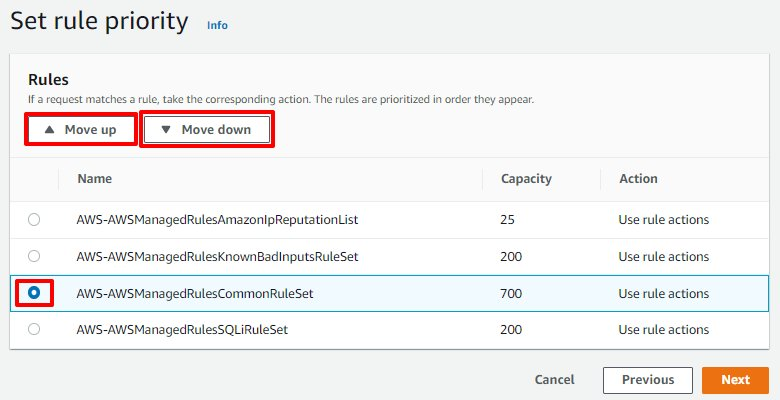Select the SQLiRuleSet radio button
780x400 pixels.
pos(35,329)
